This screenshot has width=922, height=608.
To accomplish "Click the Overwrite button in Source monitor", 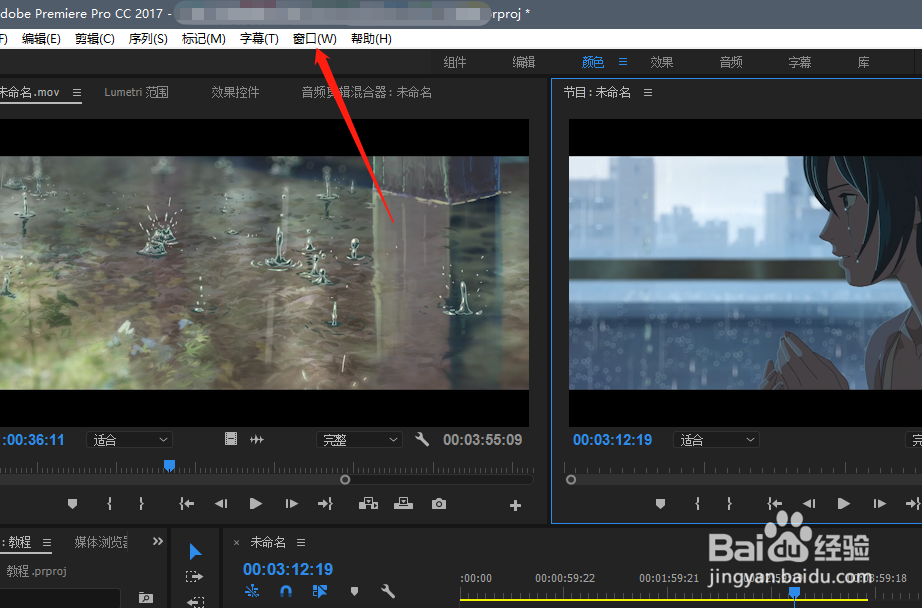I will point(403,503).
